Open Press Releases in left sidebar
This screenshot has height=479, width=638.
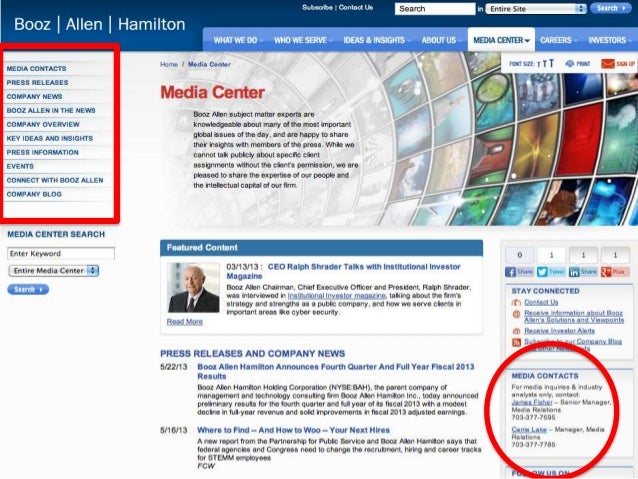[x=37, y=83]
